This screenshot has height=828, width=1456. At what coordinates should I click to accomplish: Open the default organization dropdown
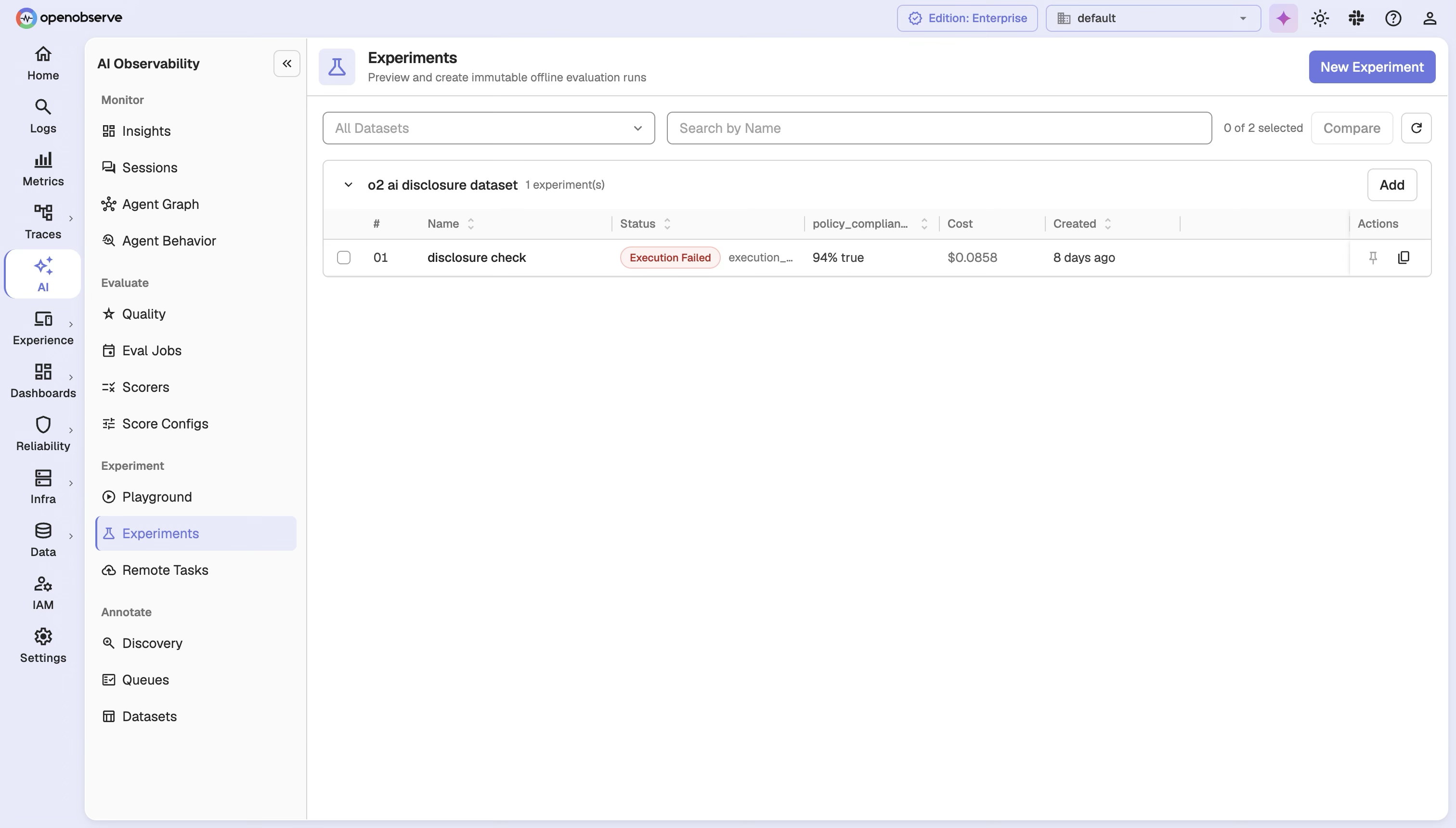1153,18
